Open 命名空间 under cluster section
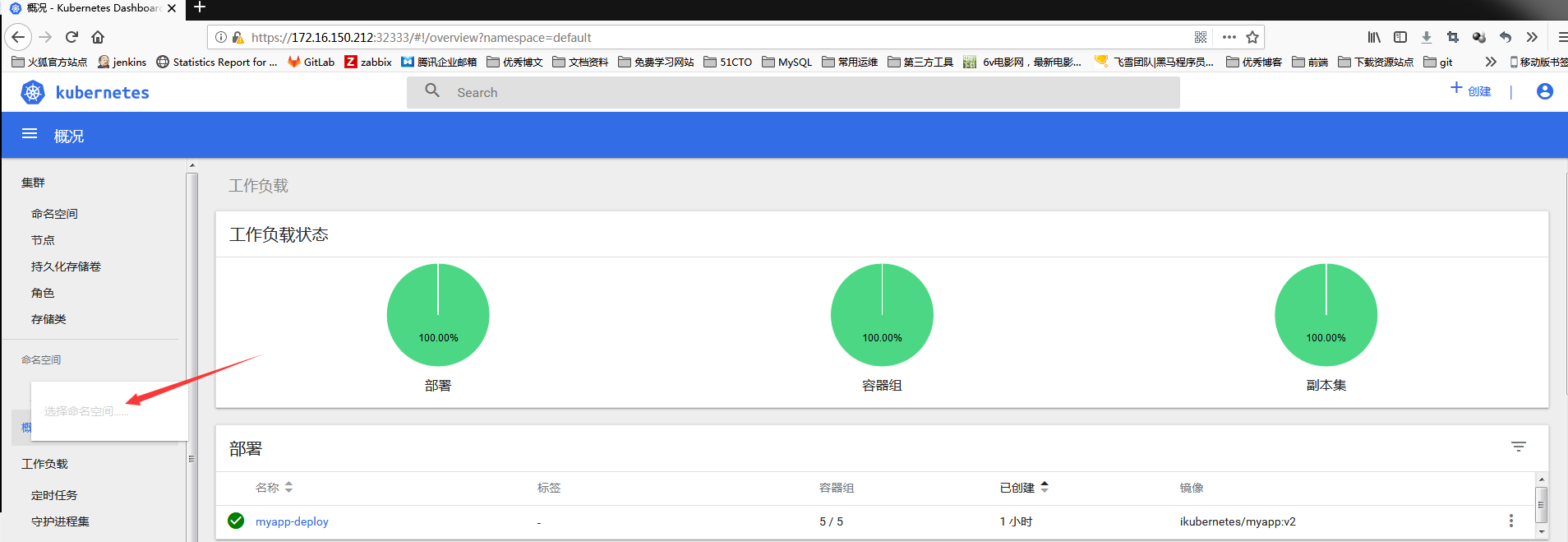This screenshot has height=542, width=1568. click(x=54, y=214)
